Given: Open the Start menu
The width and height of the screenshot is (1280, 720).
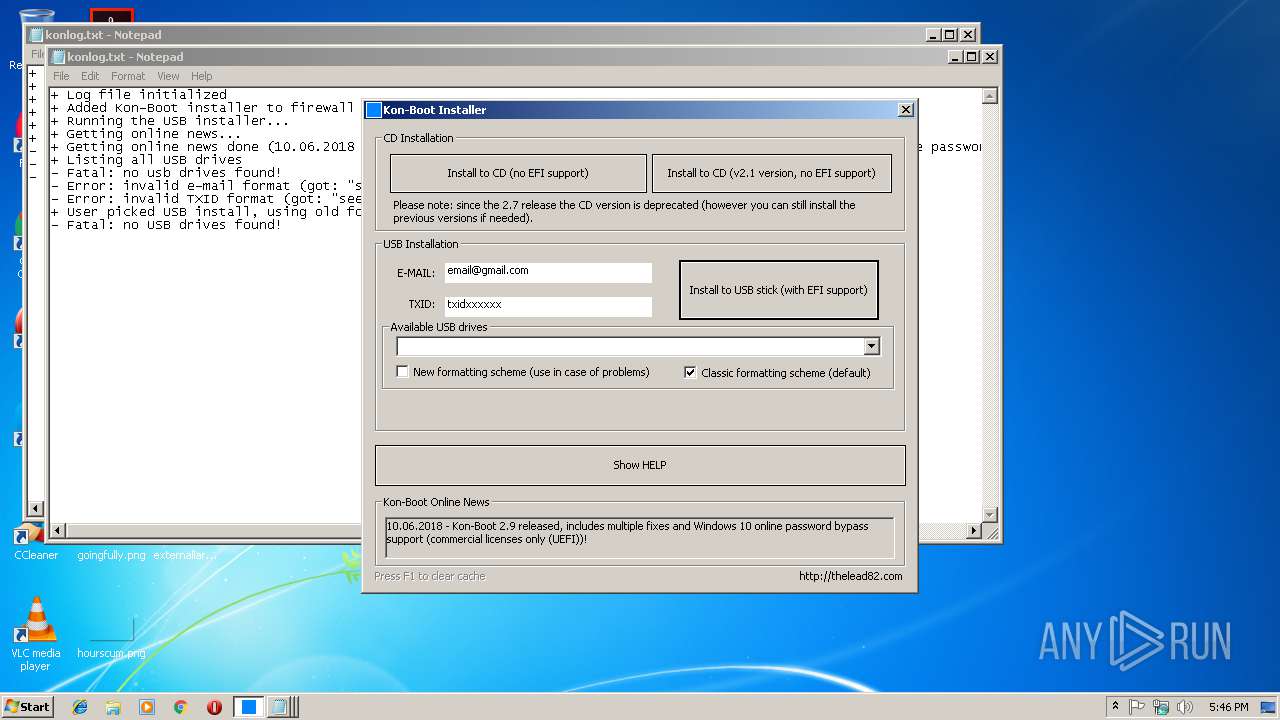Looking at the screenshot, I should click(x=27, y=706).
